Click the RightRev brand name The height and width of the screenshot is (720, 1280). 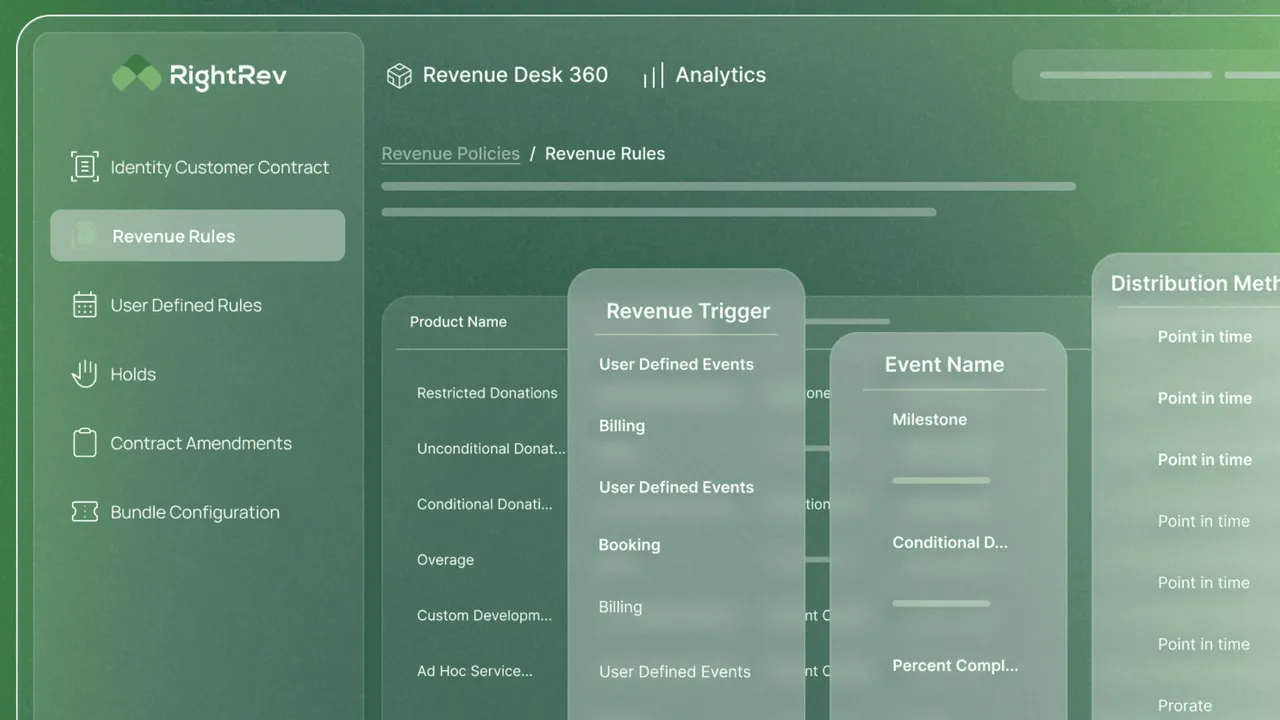pos(228,75)
